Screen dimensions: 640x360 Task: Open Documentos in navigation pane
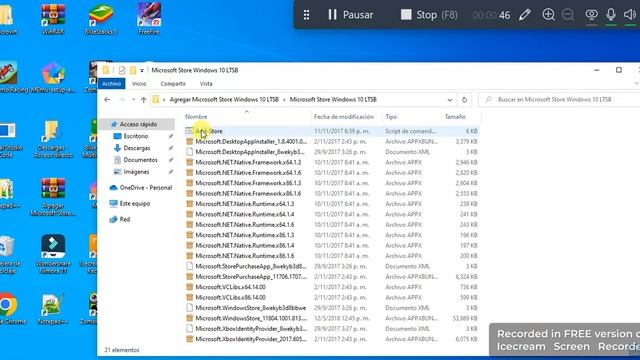pyautogui.click(x=141, y=160)
